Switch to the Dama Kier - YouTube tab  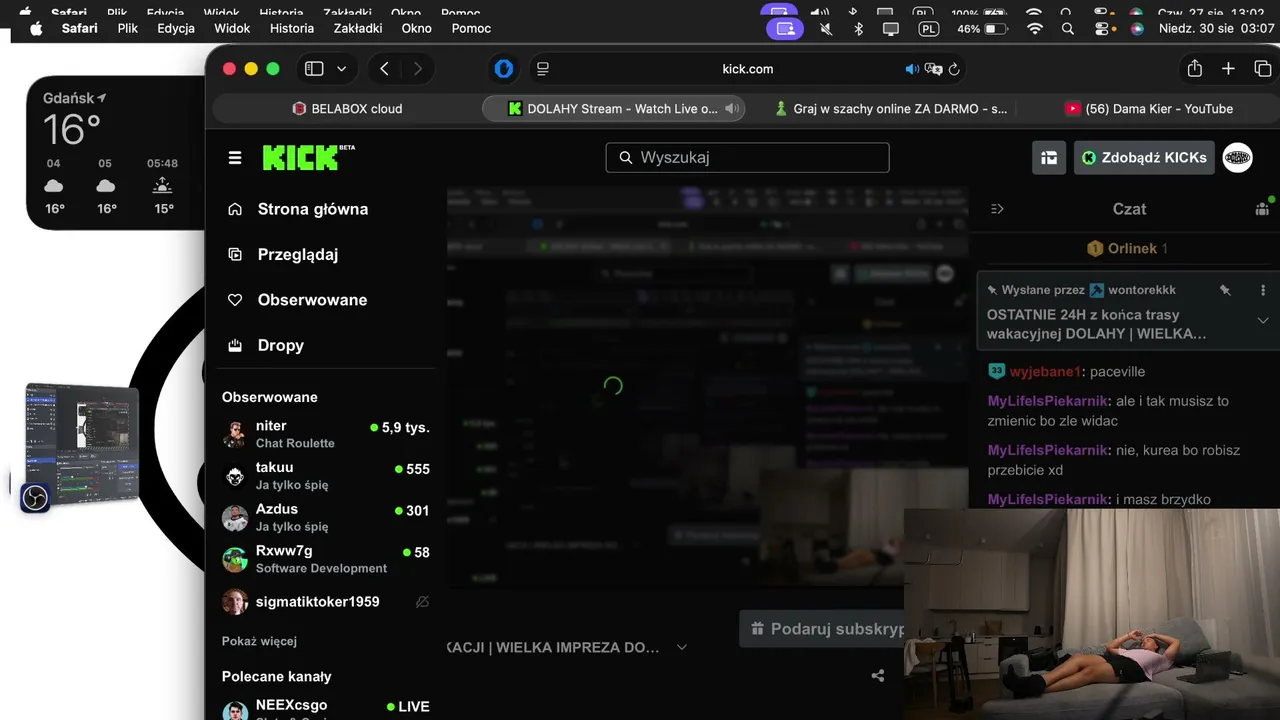pyautogui.click(x=1149, y=109)
